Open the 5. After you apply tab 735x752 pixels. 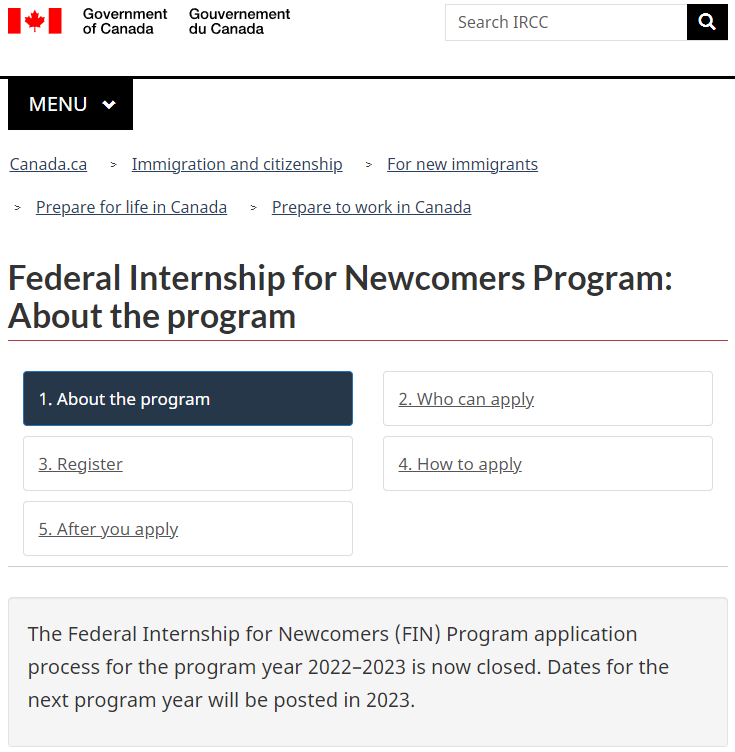tap(188, 529)
